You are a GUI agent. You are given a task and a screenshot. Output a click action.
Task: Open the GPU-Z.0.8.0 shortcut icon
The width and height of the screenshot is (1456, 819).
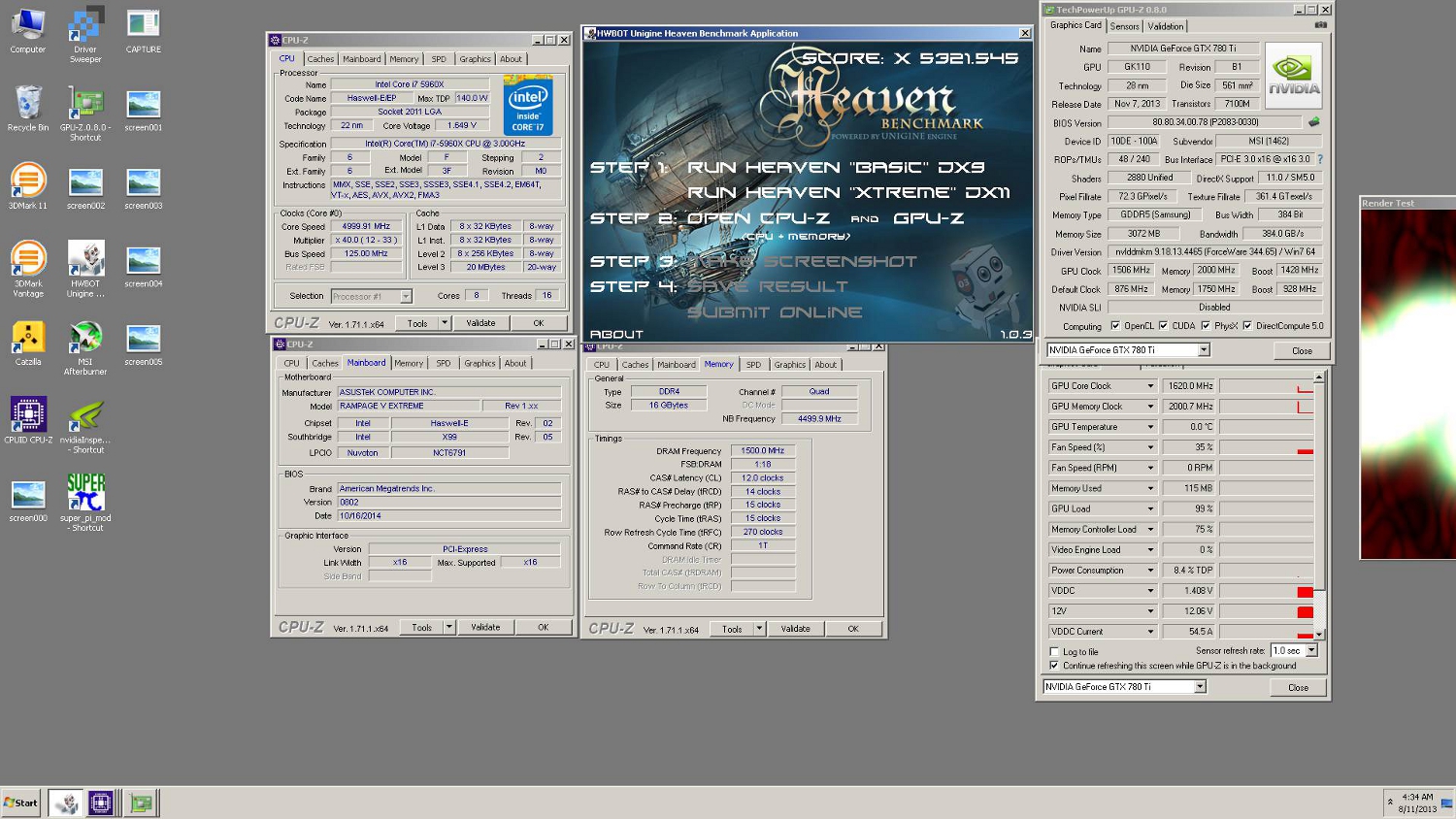coord(85,114)
